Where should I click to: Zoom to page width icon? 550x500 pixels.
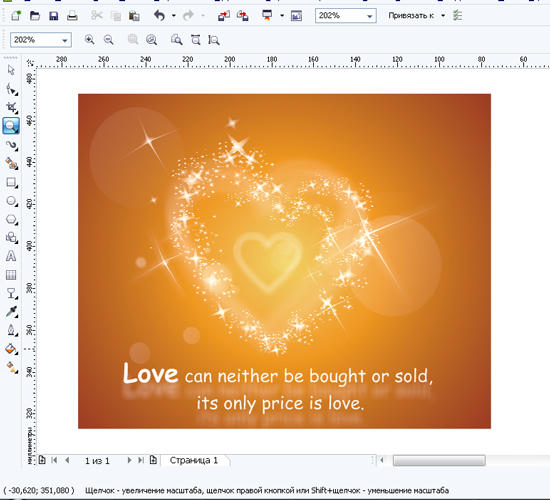tap(196, 40)
